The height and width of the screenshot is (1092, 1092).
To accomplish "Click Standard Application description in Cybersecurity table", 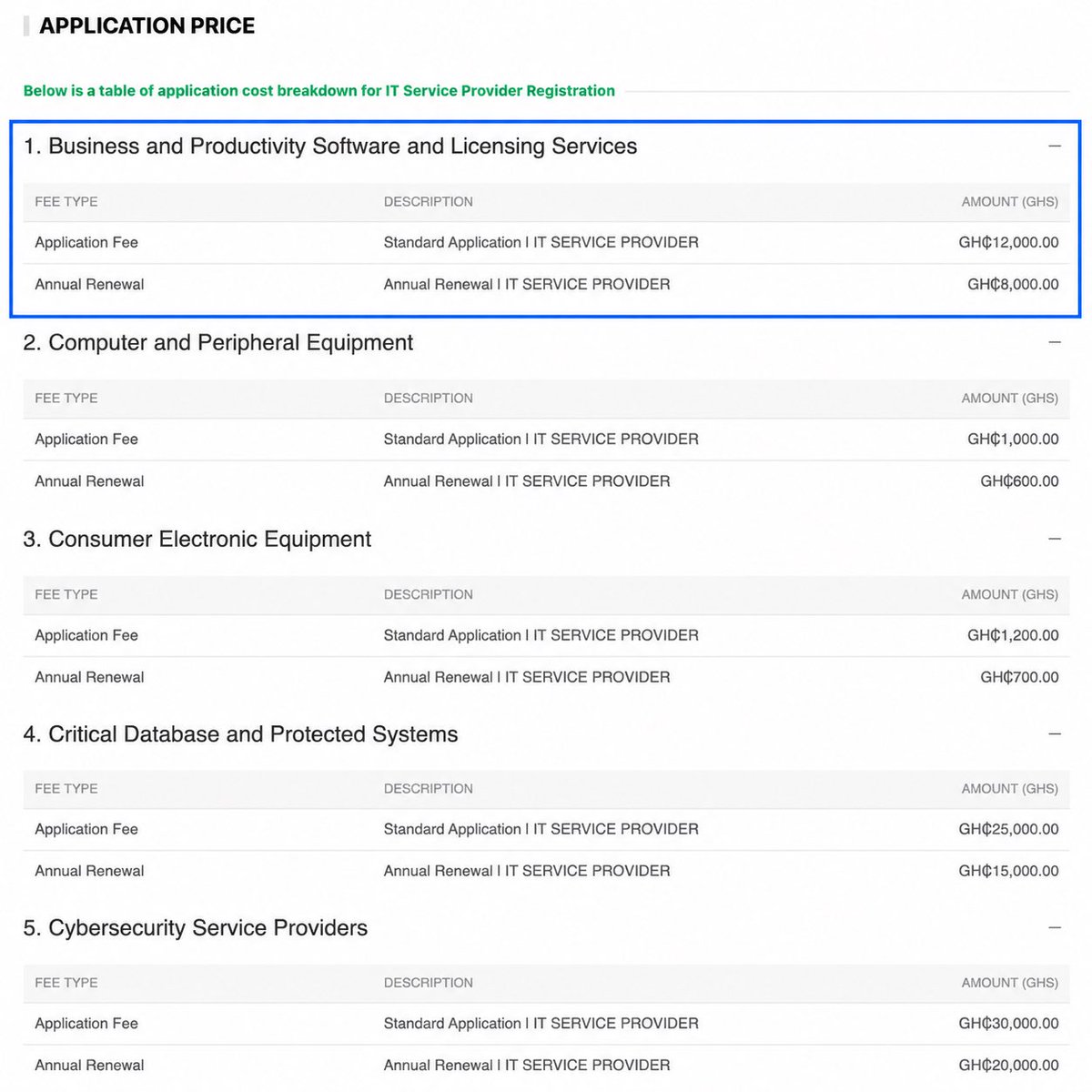I will tap(541, 1024).
